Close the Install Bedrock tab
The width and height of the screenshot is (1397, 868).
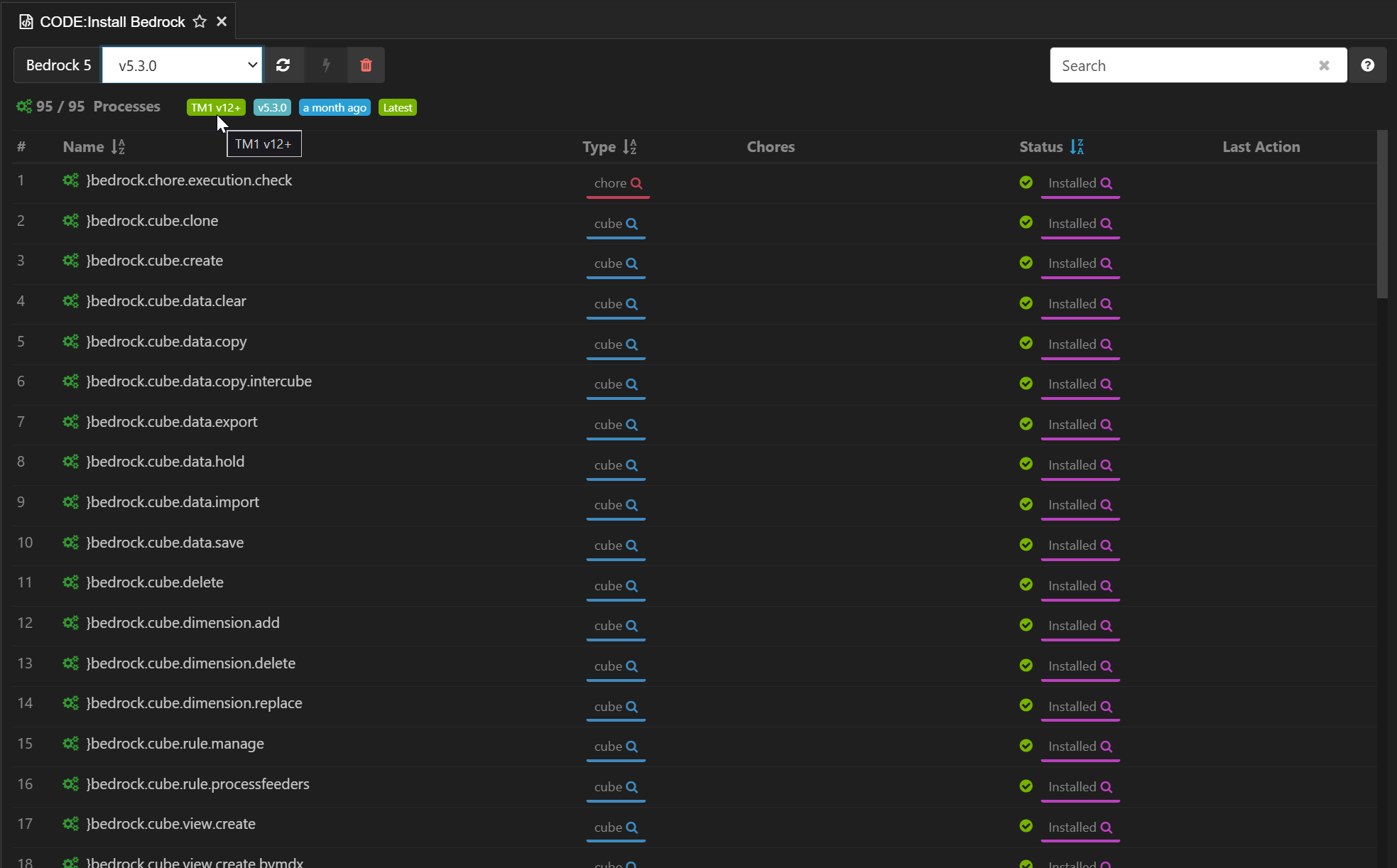tap(222, 21)
